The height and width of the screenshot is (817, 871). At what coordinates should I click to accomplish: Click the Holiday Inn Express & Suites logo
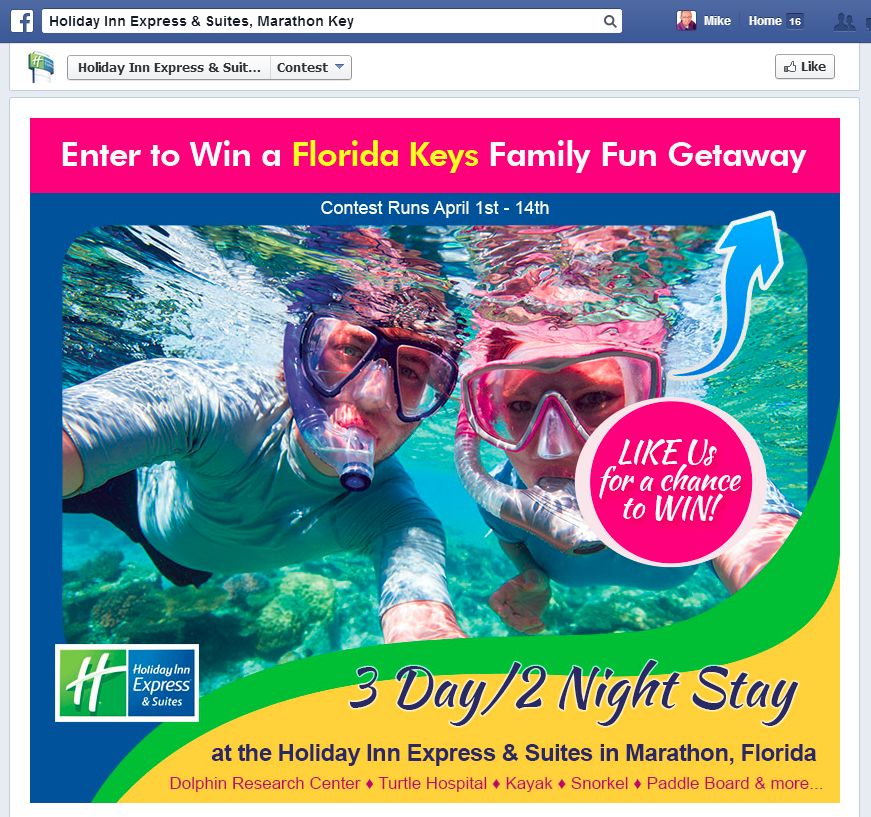127,683
